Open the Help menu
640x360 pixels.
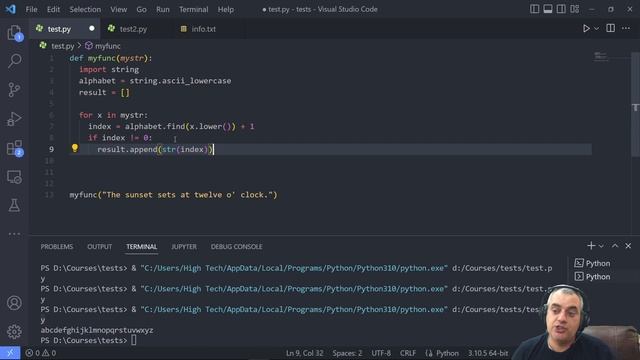(225, 9)
